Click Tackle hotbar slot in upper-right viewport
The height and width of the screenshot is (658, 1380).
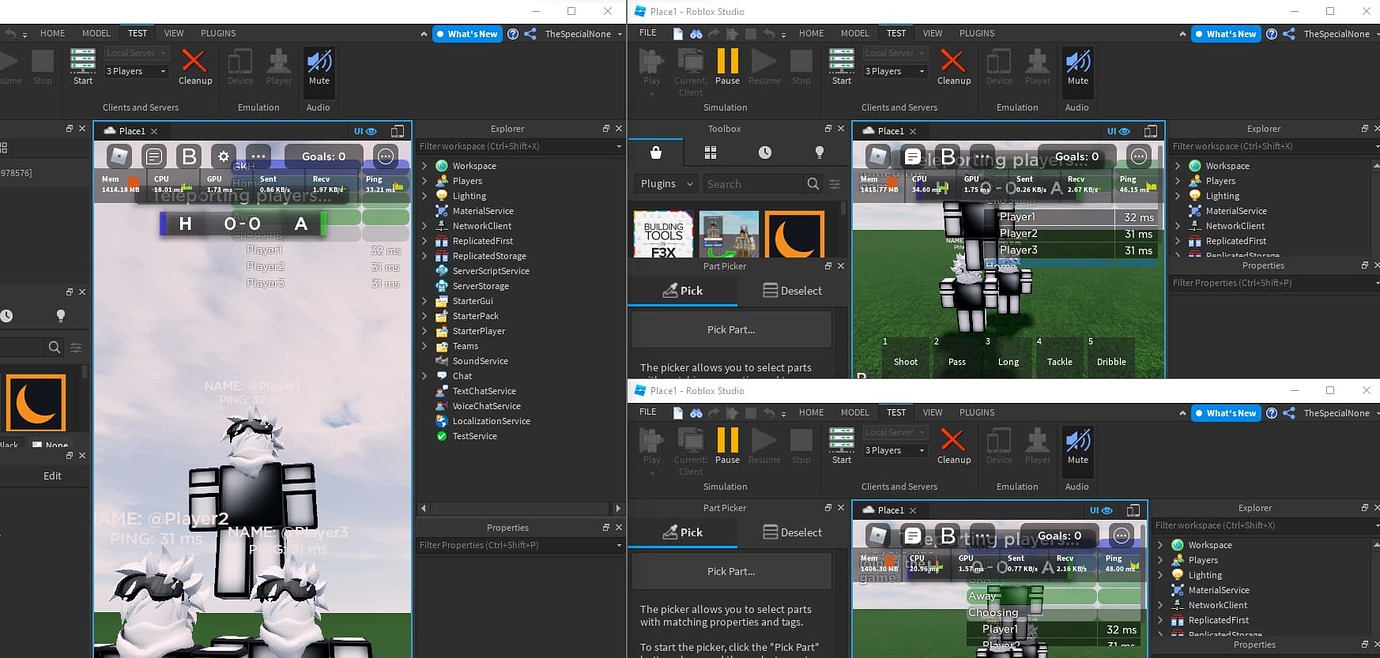coord(1059,356)
